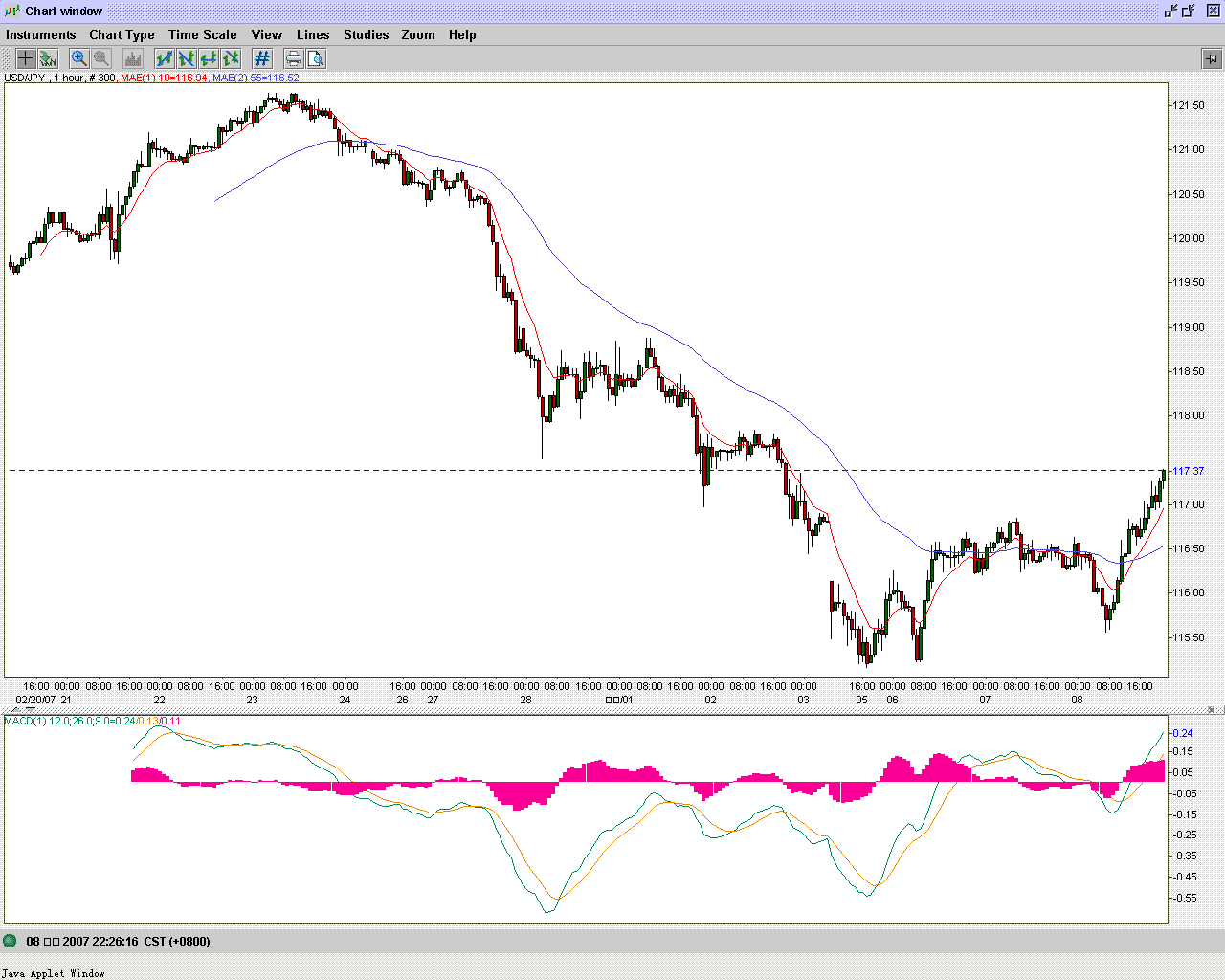Click the green status indicator circle
Viewport: 1225px width, 980px height.
pos(10,941)
